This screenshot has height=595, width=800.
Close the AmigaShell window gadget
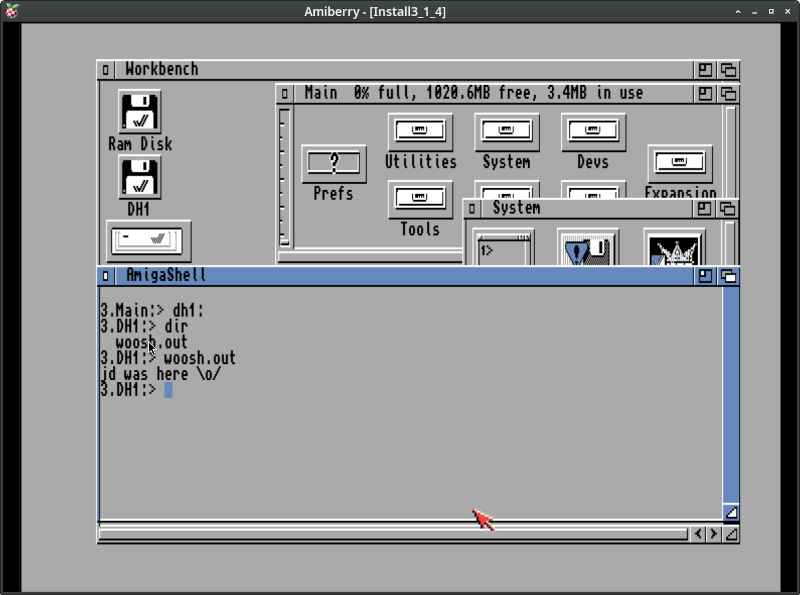point(106,276)
